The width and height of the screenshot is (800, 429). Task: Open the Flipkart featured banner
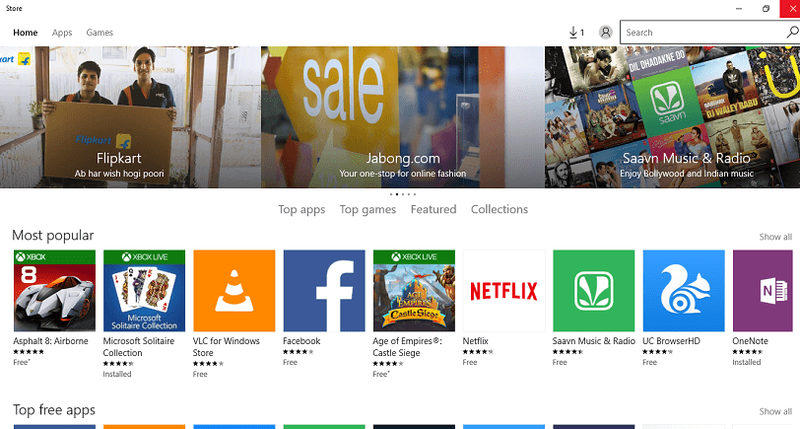pyautogui.click(x=130, y=117)
